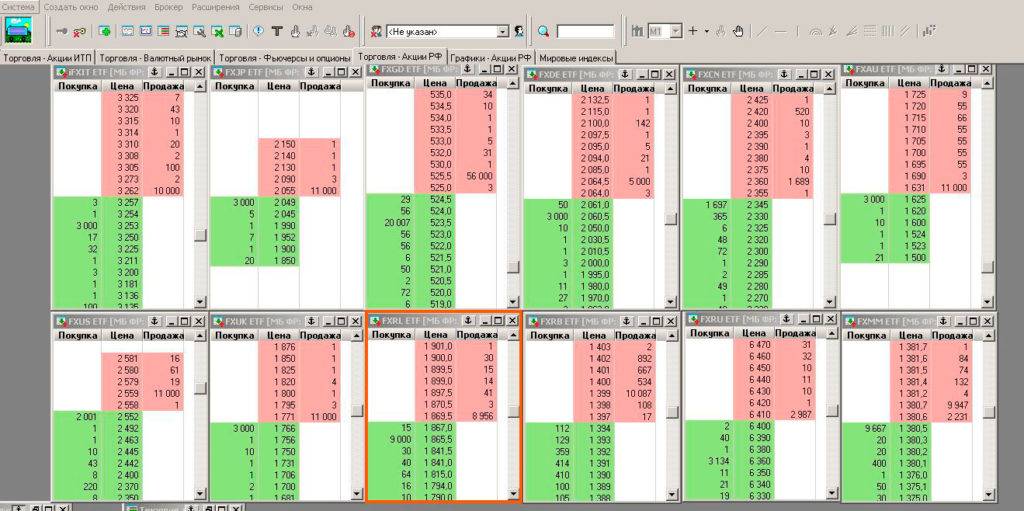Click the magnifier search icon
Viewport: 1024px width, 511px height.
[x=543, y=31]
